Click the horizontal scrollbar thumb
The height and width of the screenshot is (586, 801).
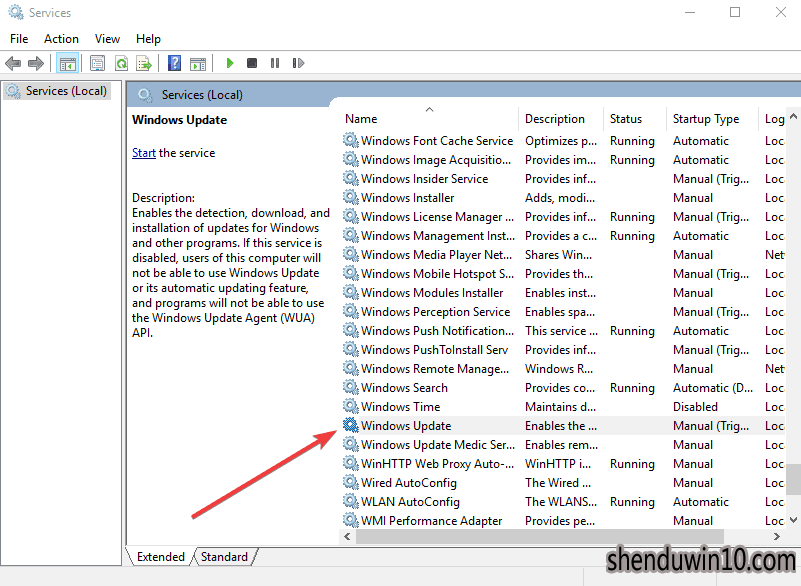tap(539, 536)
